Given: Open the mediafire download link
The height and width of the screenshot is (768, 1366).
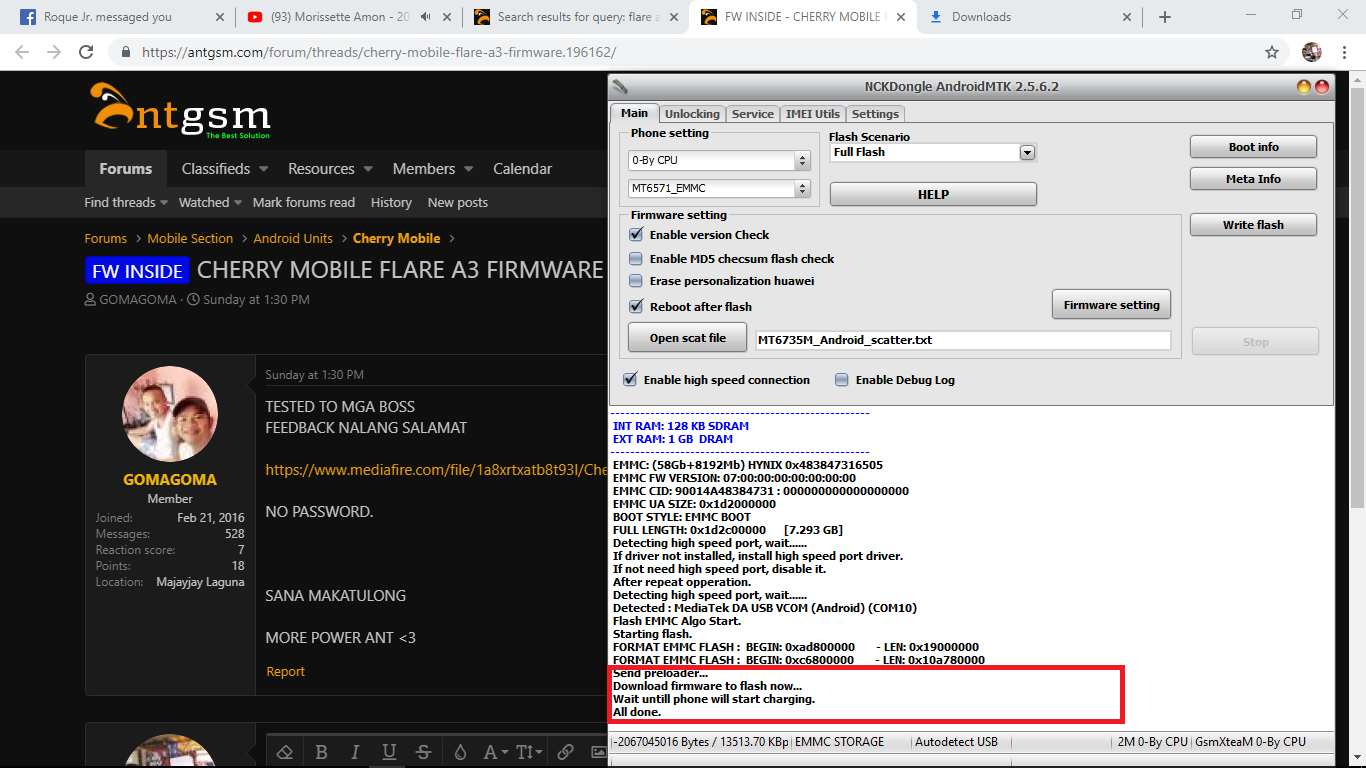Looking at the screenshot, I should 436,469.
